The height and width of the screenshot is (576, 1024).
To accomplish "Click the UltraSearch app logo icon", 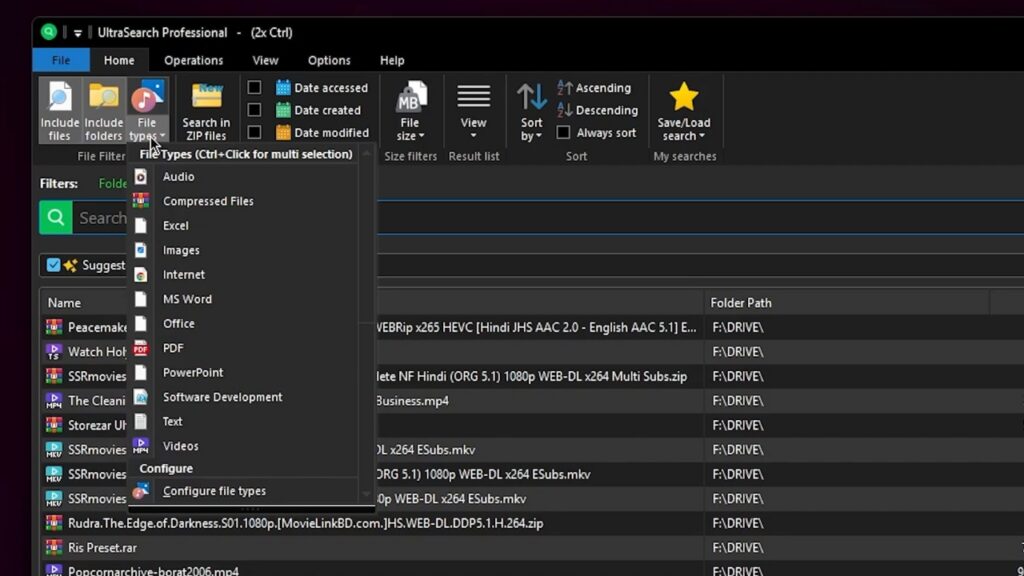I will click(x=48, y=32).
